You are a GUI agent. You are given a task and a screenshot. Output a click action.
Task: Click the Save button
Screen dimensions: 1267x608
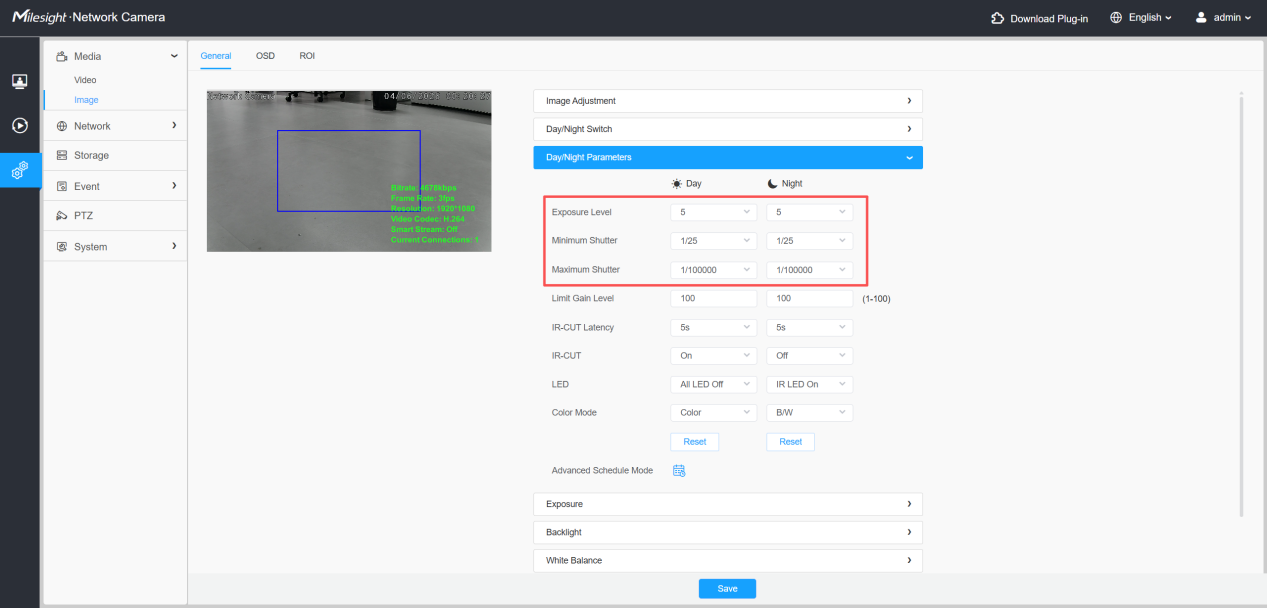[x=727, y=589]
